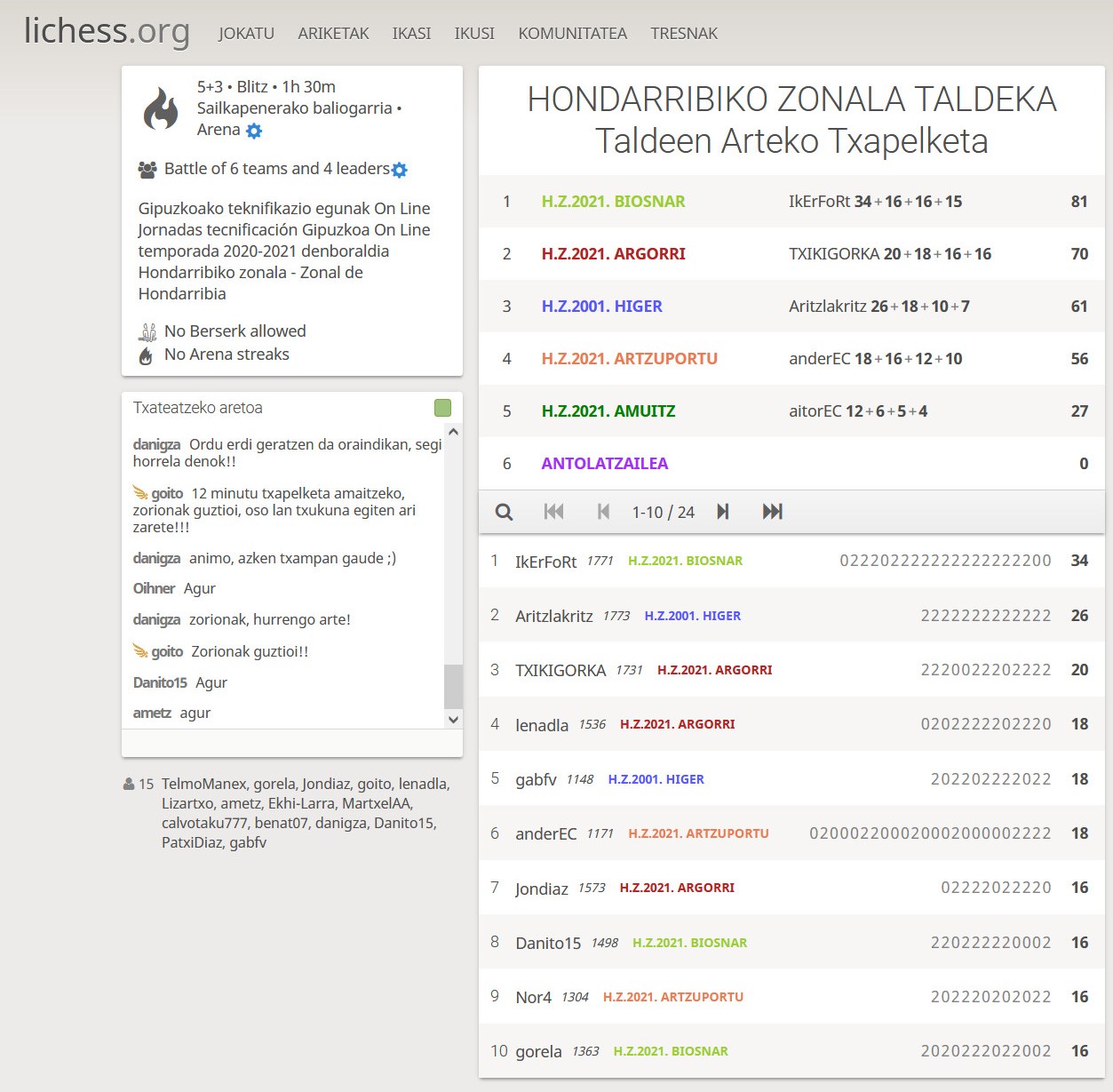This screenshot has height=1092, width=1113.
Task: Open tournament settings gear next to Arena
Action: 254,132
